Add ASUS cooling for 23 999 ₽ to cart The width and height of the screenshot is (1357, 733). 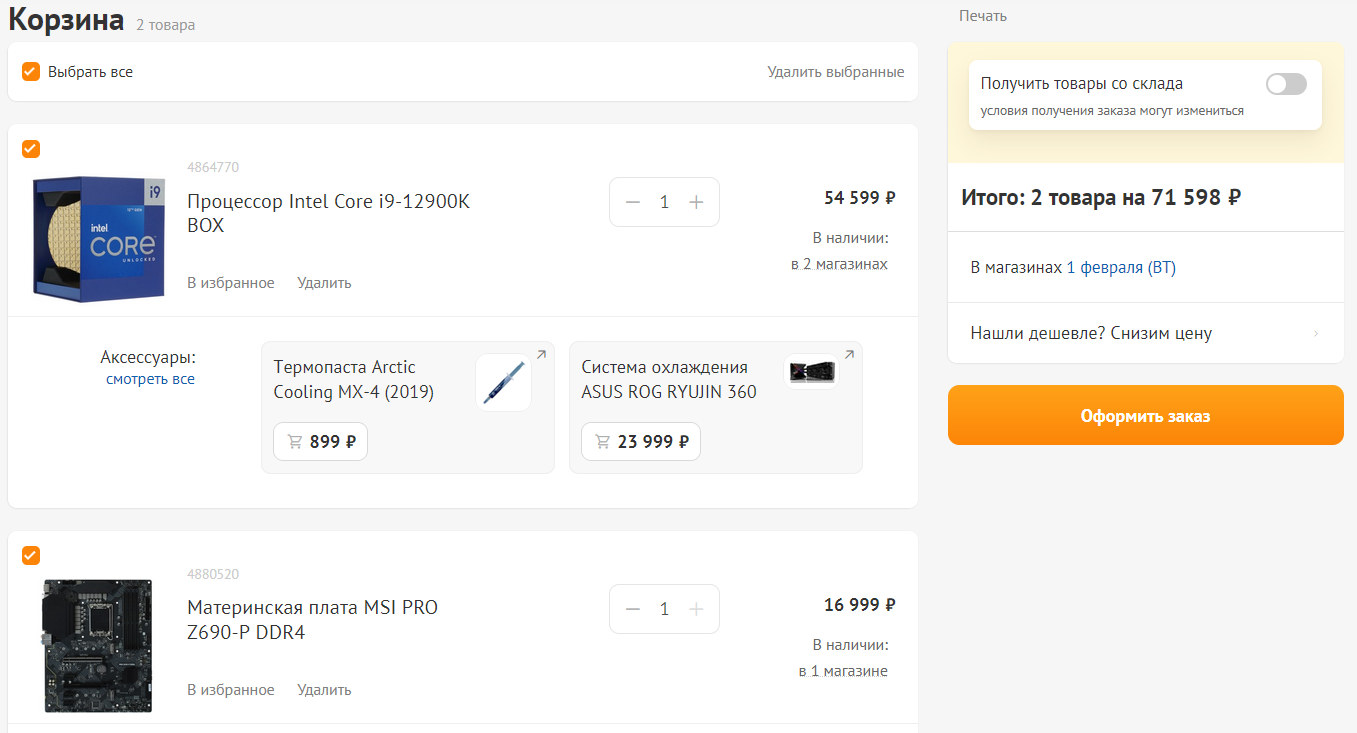coord(641,441)
